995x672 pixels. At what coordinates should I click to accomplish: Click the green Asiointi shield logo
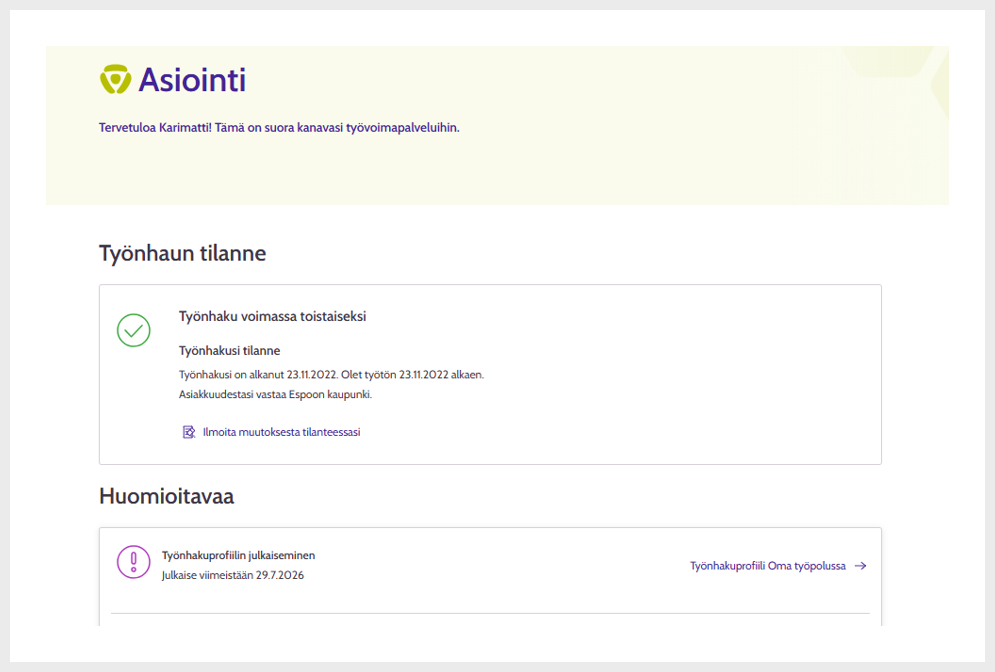pos(115,79)
